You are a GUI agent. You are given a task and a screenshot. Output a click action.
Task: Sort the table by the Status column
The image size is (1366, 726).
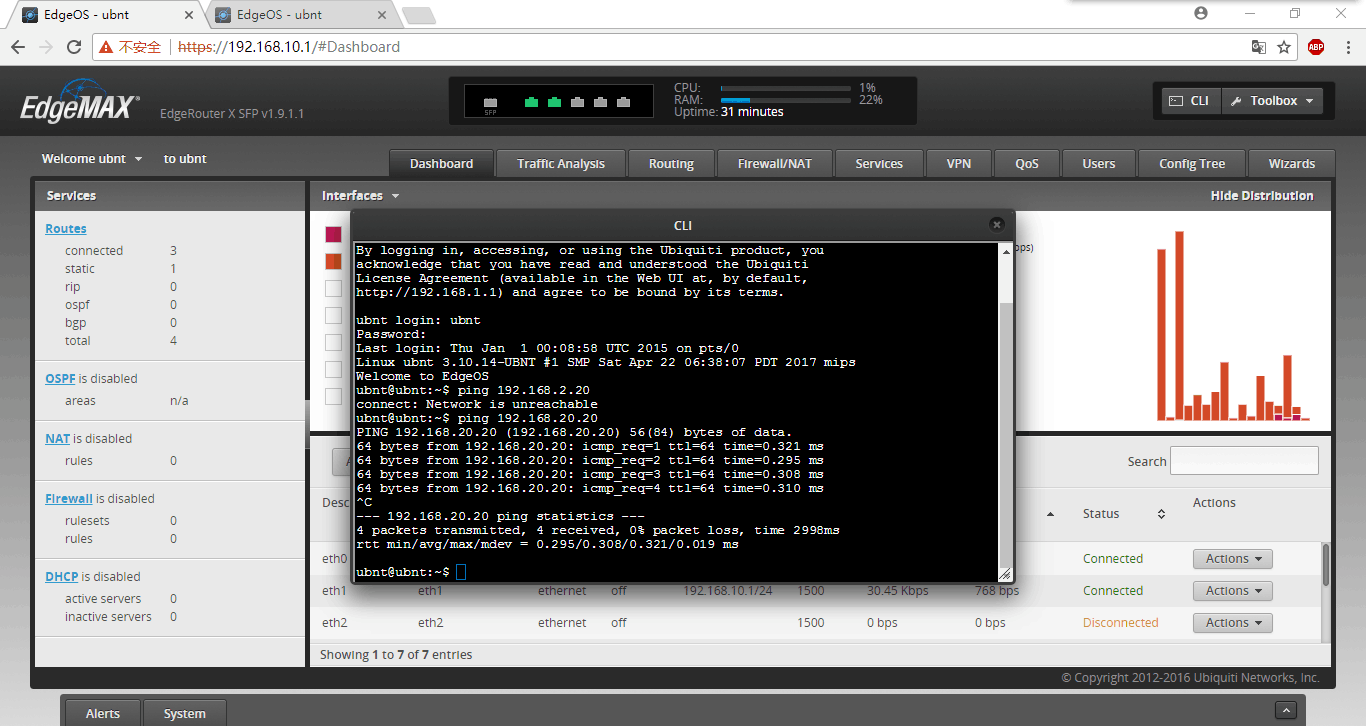pos(1124,514)
